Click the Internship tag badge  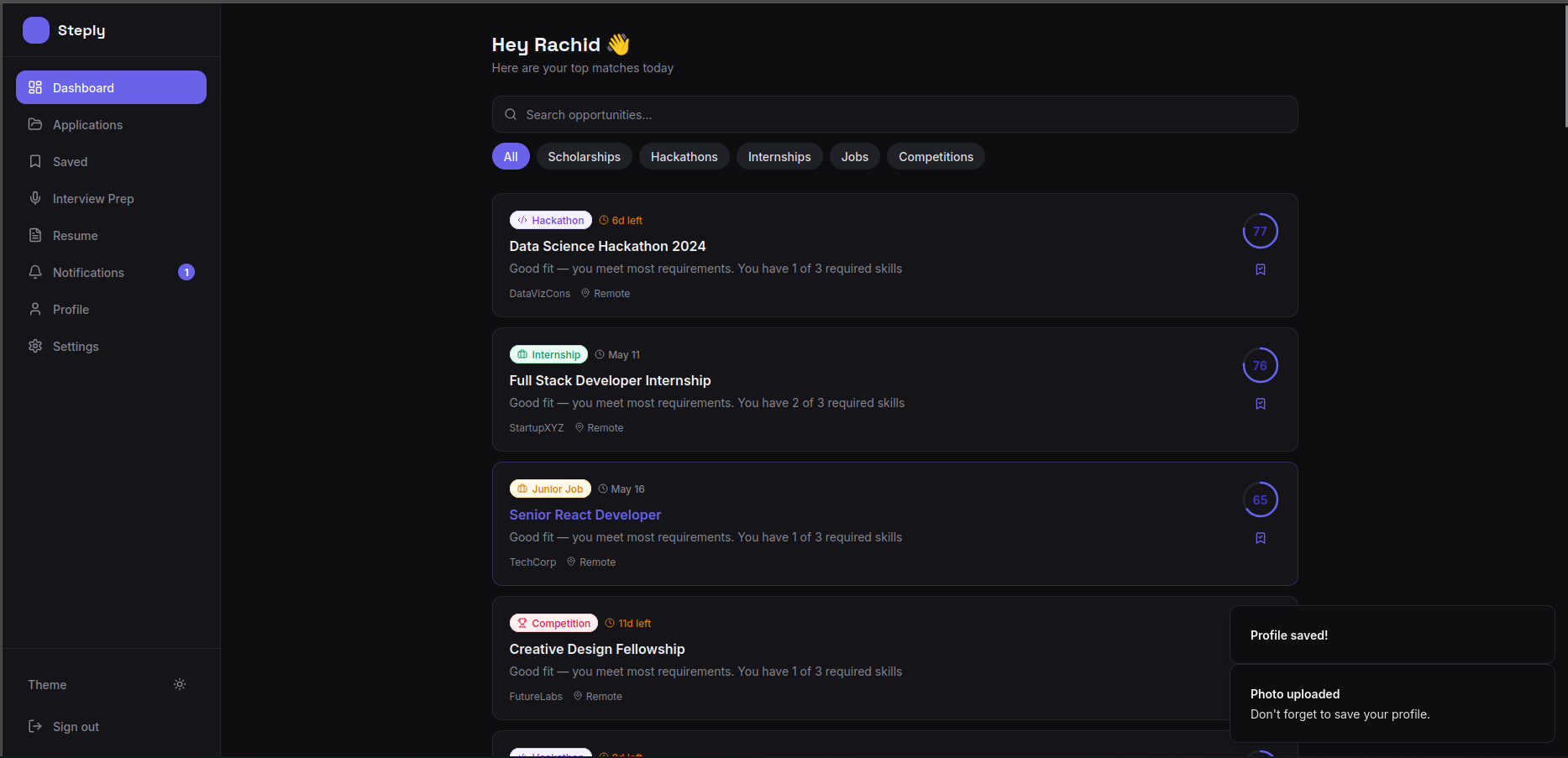548,354
